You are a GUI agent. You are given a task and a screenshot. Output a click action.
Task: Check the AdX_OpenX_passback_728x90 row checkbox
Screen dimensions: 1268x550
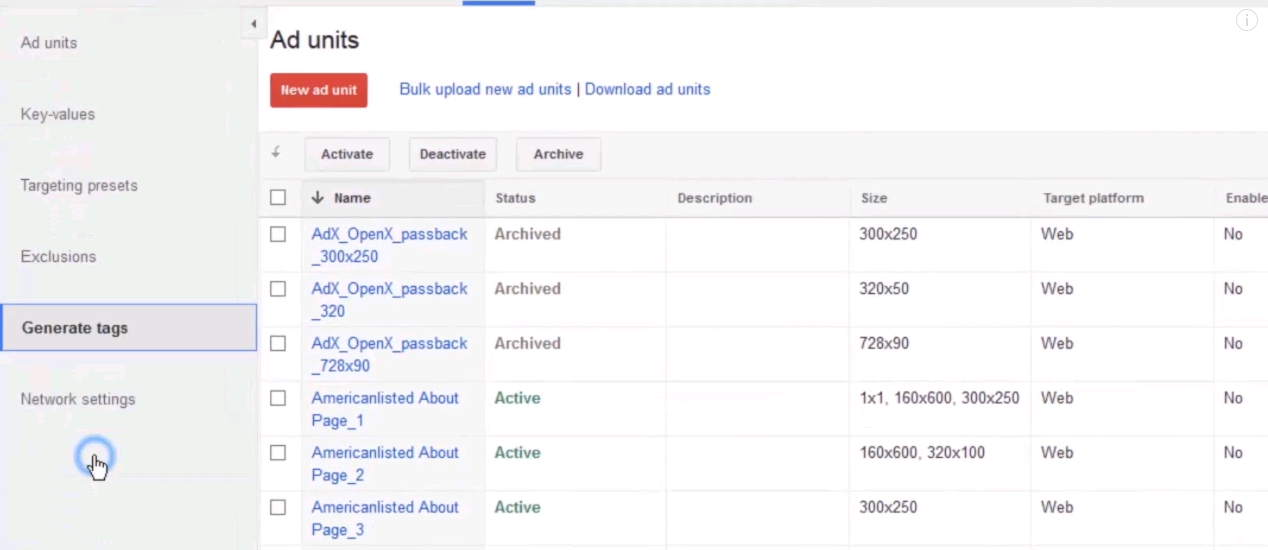(x=278, y=343)
